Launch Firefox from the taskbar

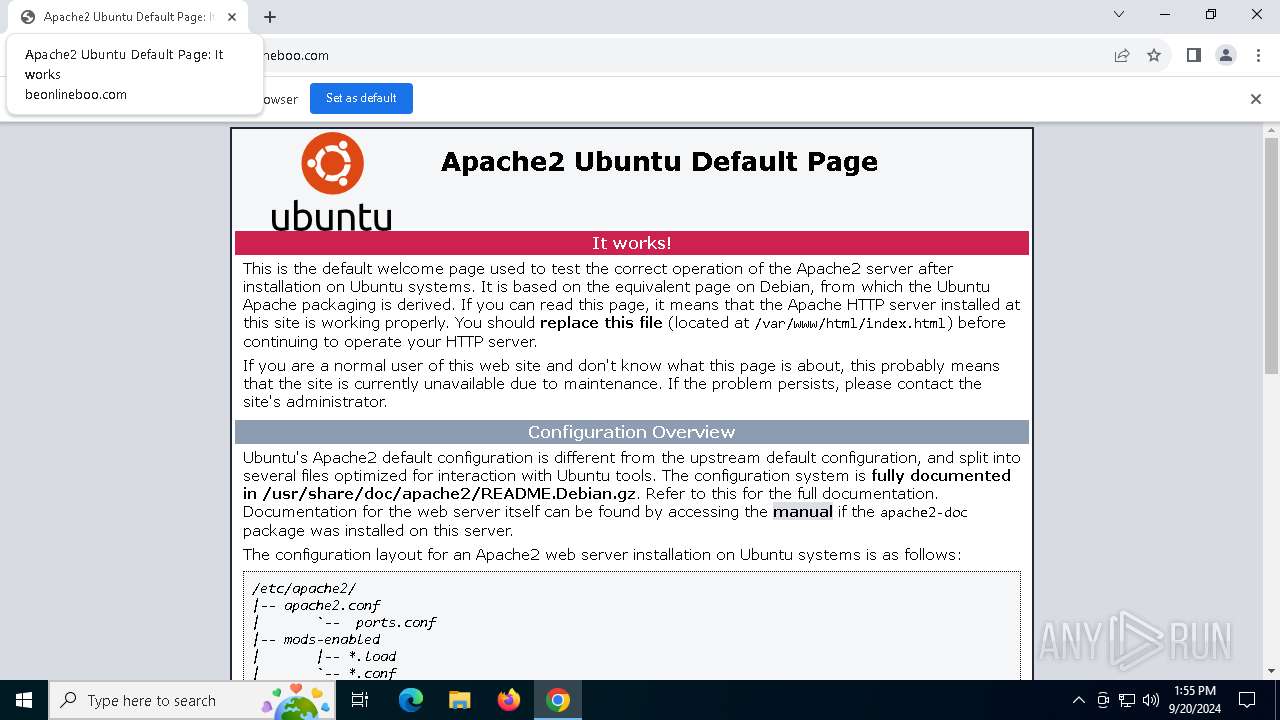point(509,700)
